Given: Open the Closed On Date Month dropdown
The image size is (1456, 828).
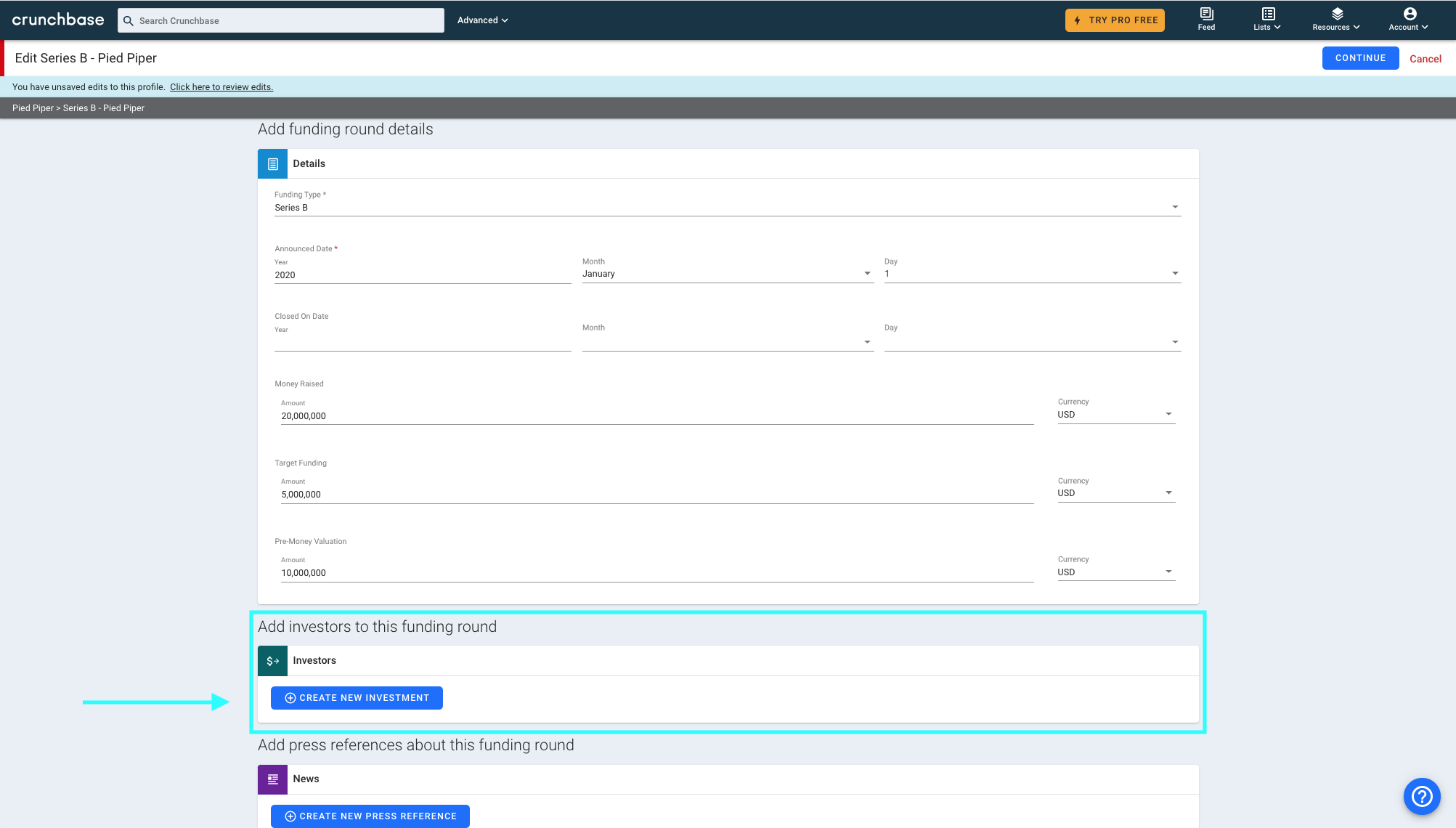Looking at the screenshot, I should (728, 341).
